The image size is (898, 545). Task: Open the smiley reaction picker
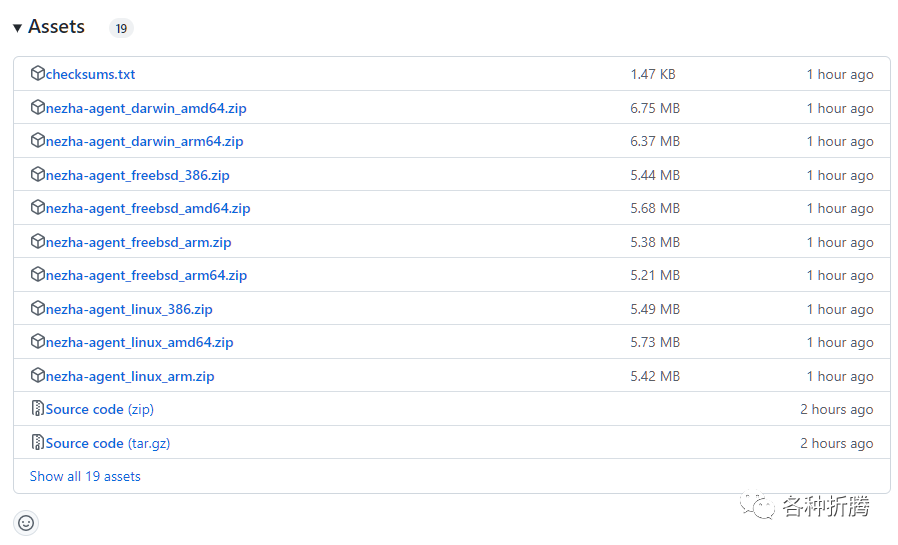pos(26,523)
